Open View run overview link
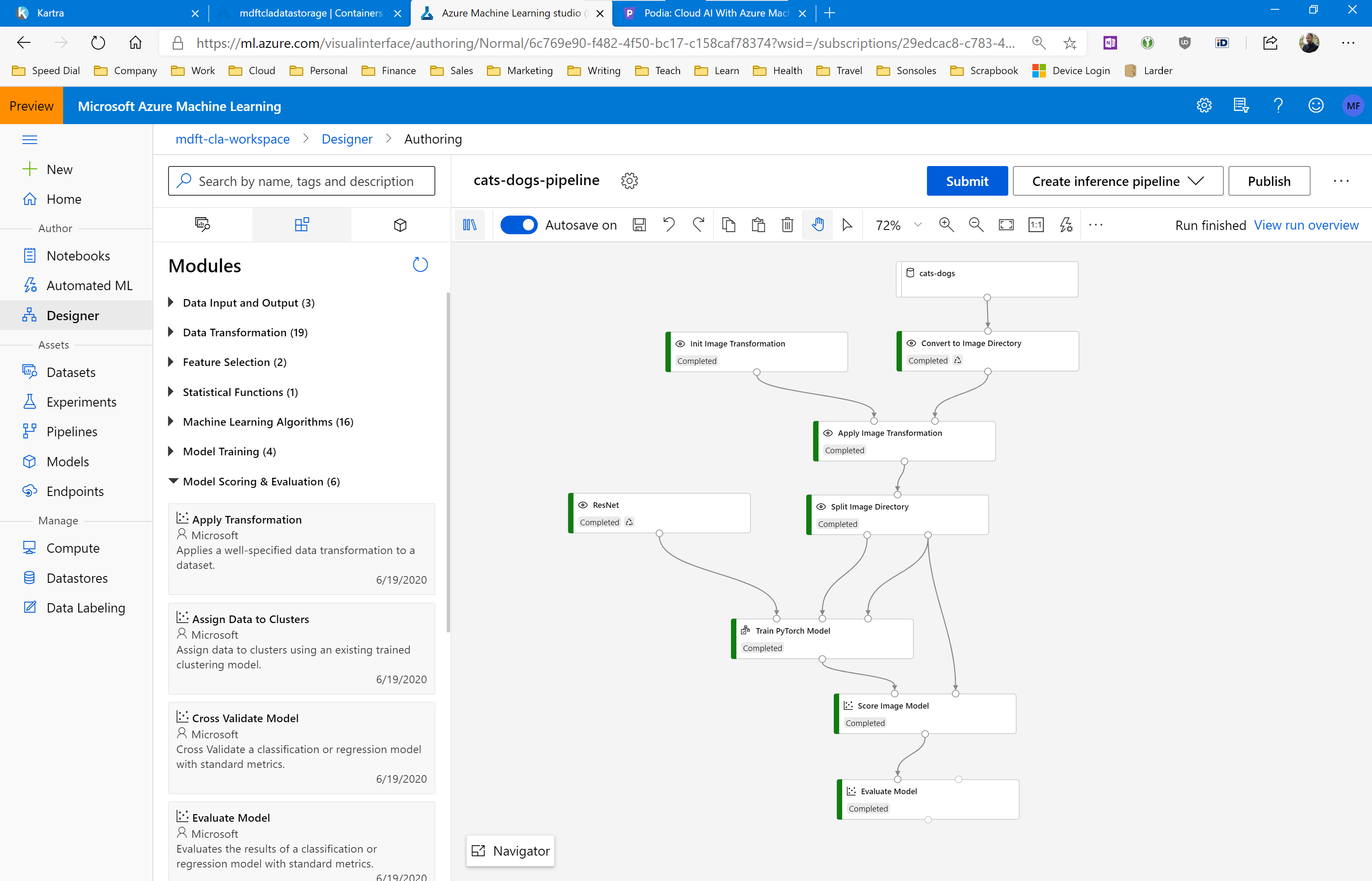Image resolution: width=1372 pixels, height=881 pixels. [1306, 225]
